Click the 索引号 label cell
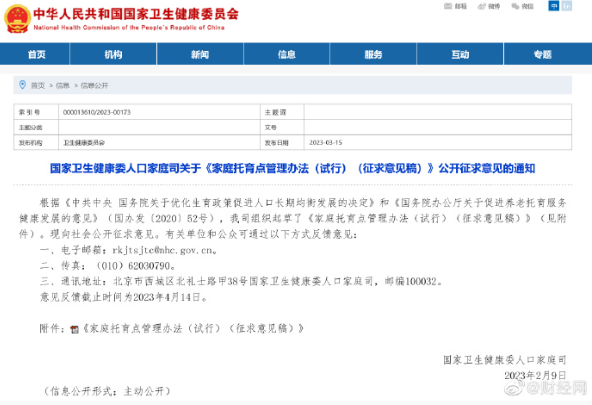 tap(36, 112)
